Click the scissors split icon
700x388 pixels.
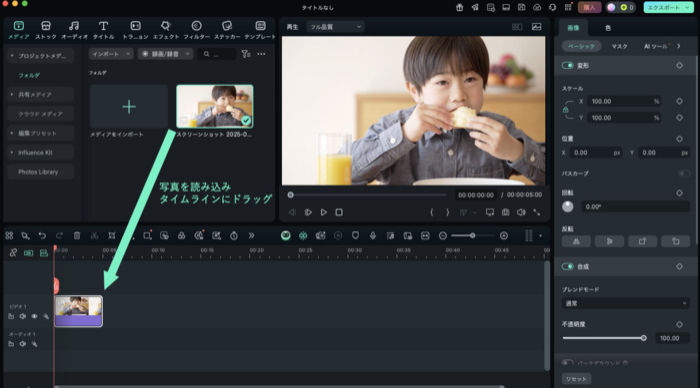tap(94, 236)
